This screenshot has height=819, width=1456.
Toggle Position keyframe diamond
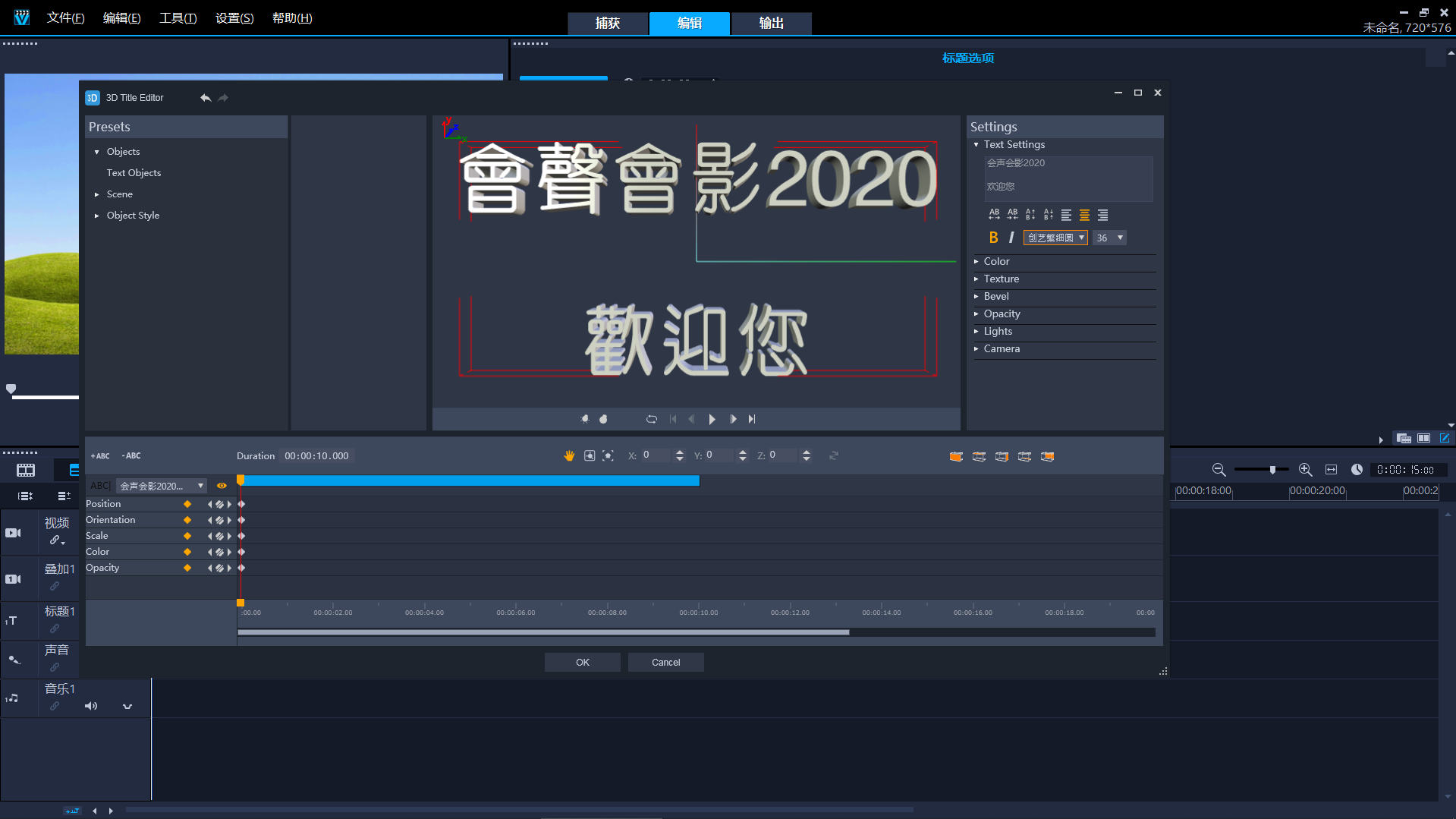pyautogui.click(x=187, y=504)
